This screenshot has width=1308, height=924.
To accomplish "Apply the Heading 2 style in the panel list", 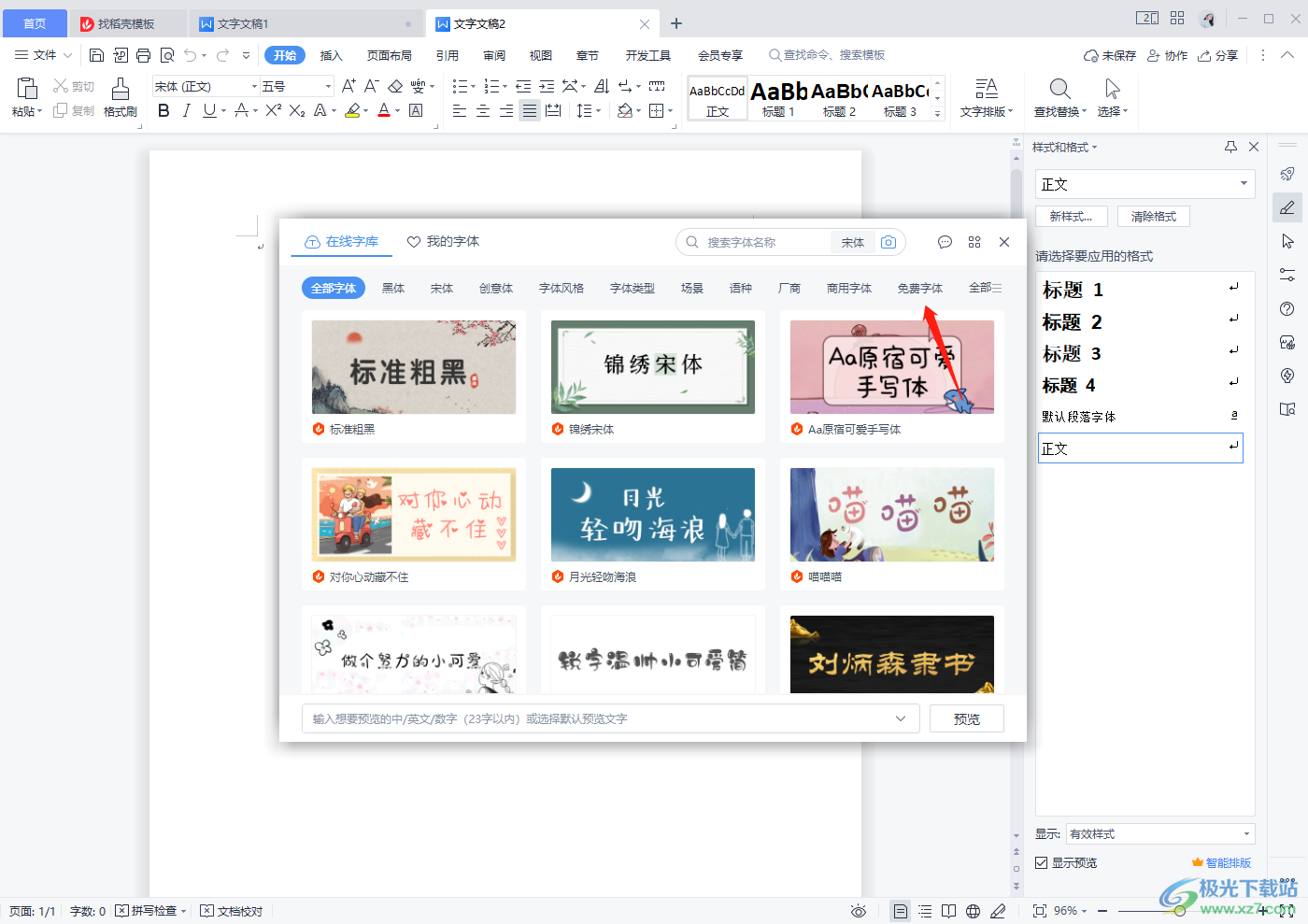I will [x=1141, y=322].
